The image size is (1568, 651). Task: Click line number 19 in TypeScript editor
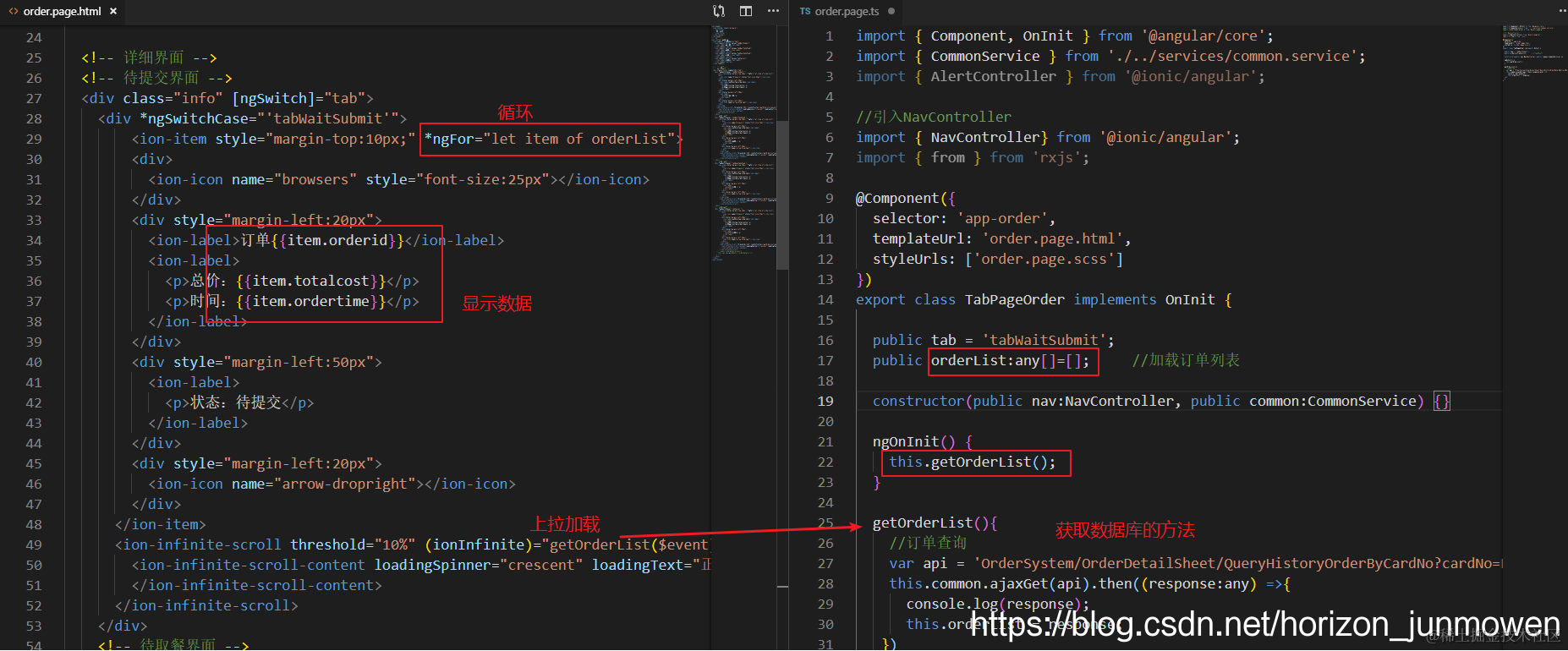coord(825,401)
